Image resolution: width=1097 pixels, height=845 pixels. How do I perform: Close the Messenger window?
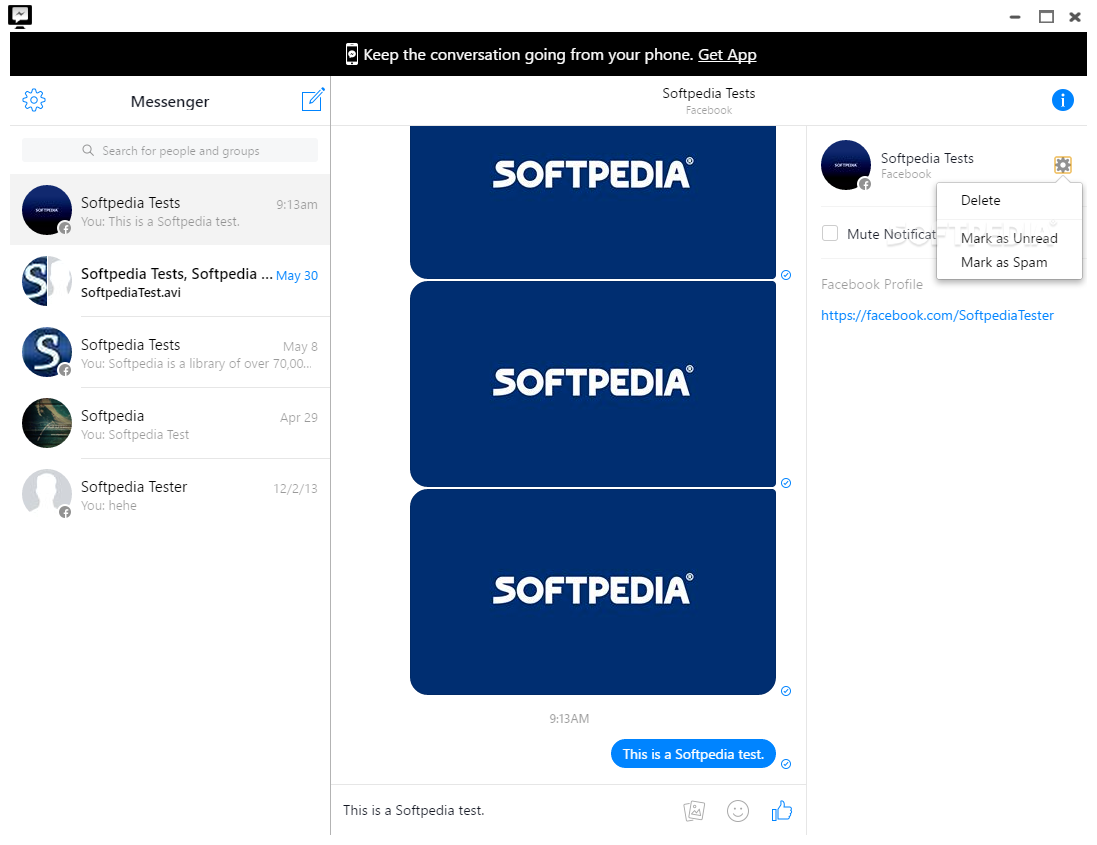click(1075, 17)
